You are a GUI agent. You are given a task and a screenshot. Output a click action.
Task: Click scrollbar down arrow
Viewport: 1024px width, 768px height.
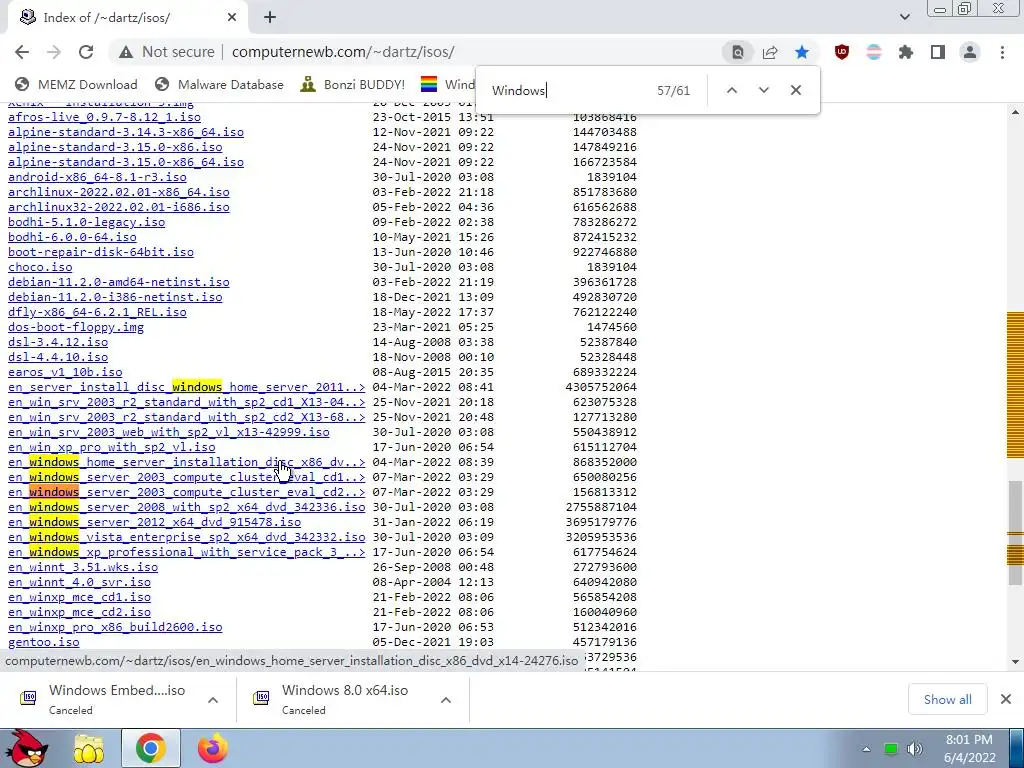[x=1016, y=662]
